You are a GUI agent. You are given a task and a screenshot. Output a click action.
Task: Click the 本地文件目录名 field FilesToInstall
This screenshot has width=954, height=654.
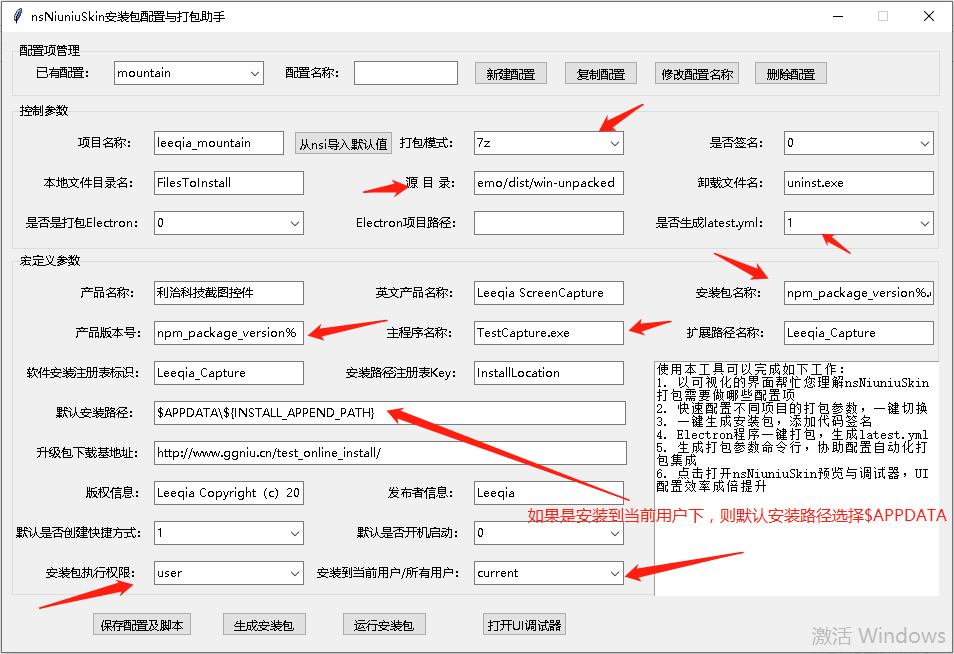pos(229,183)
